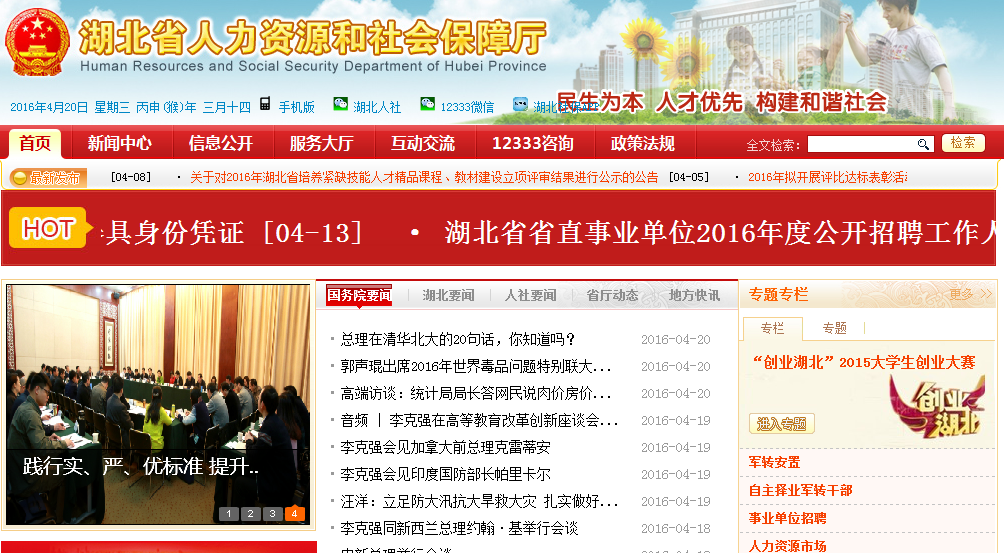
Task: Open 事业单位招聘 column link
Action: [x=788, y=518]
